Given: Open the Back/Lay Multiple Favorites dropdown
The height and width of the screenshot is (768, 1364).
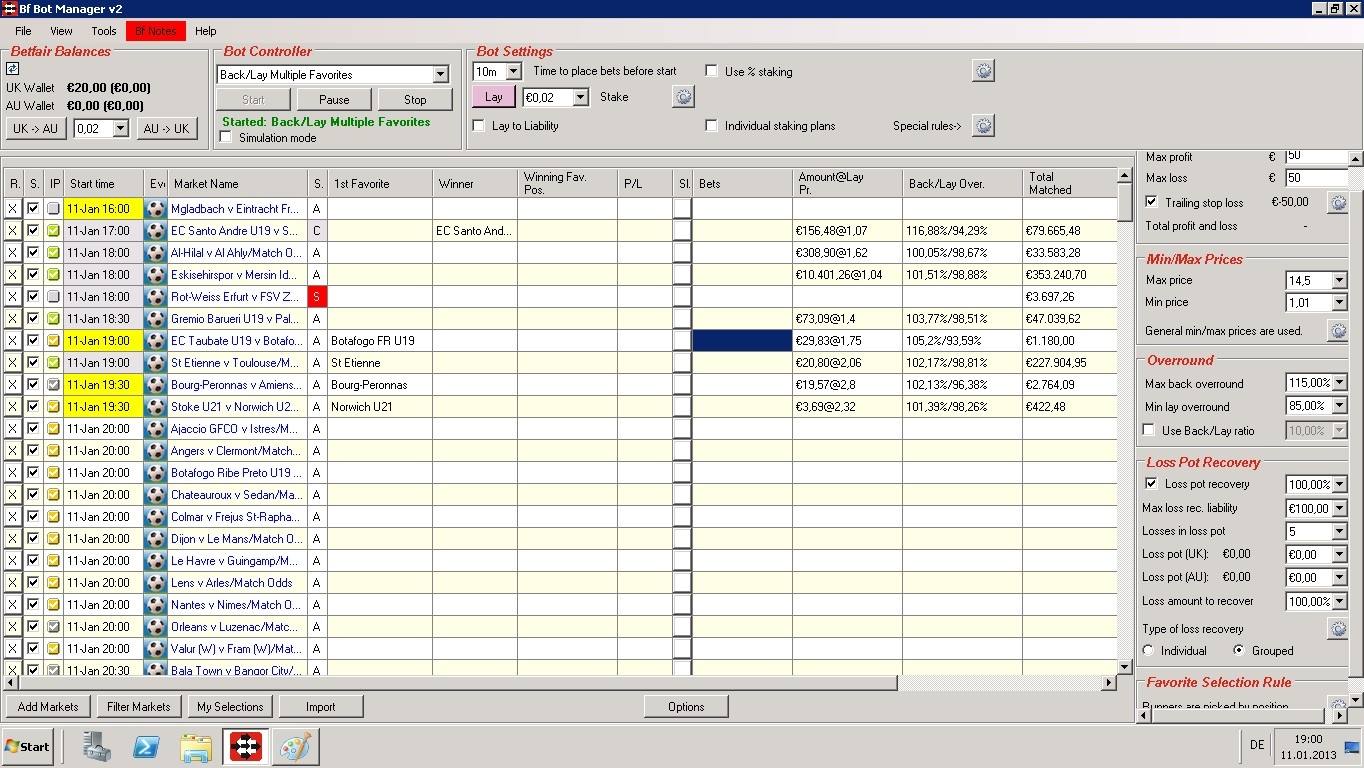Looking at the screenshot, I should click(x=440, y=75).
